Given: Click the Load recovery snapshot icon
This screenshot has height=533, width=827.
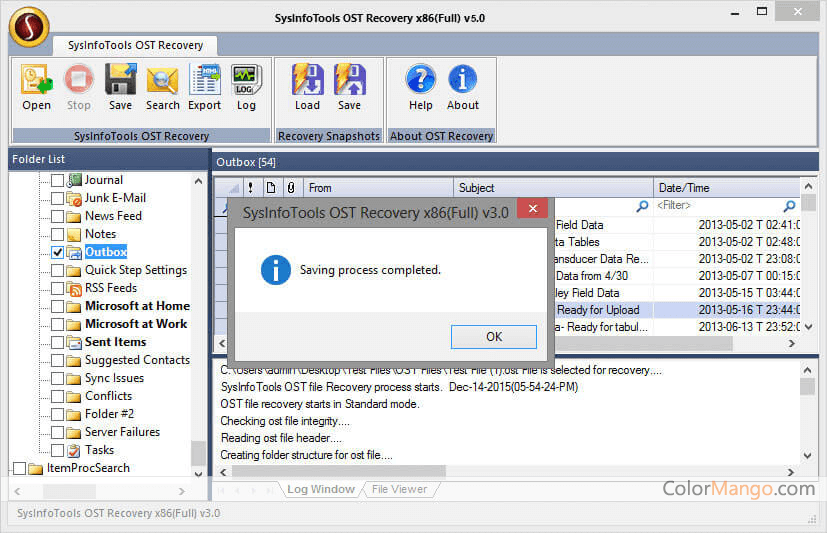Looking at the screenshot, I should [307, 80].
